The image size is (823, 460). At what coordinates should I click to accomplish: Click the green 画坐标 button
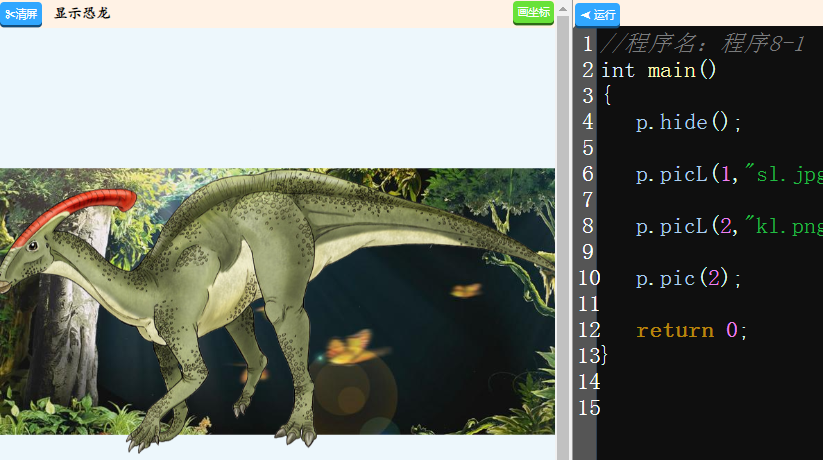[x=533, y=13]
